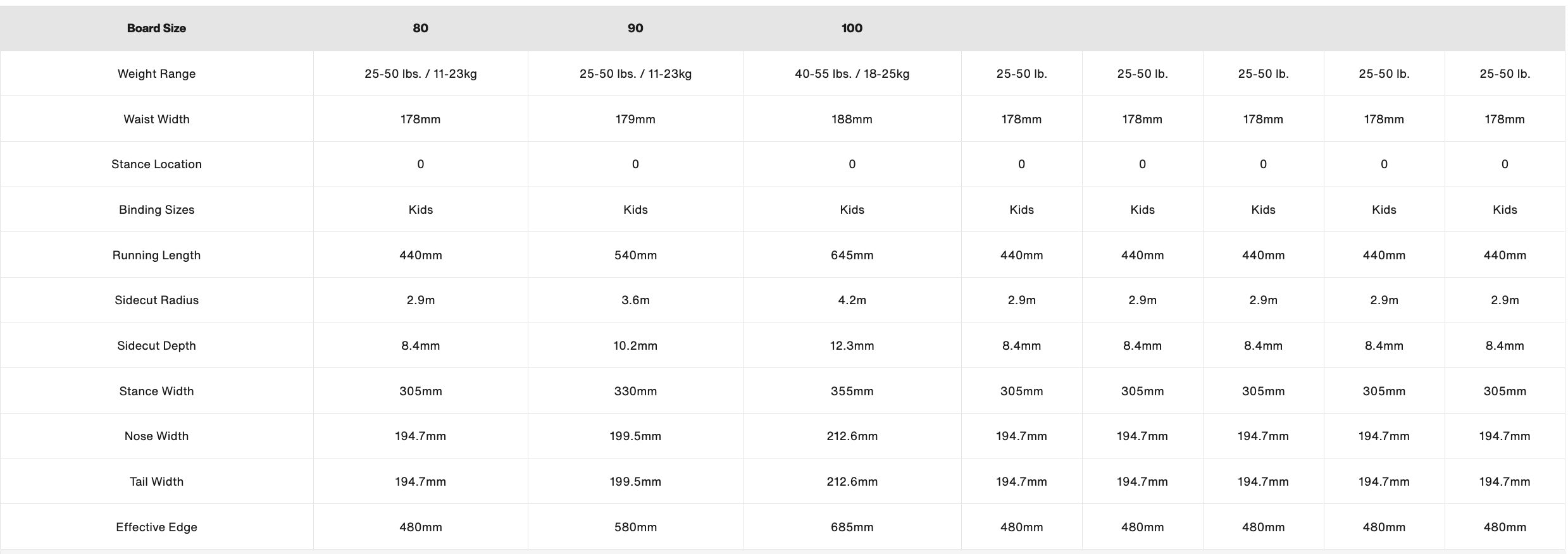The width and height of the screenshot is (1568, 554).
Task: Select the 685mm effective edge cell
Action: [x=852, y=527]
